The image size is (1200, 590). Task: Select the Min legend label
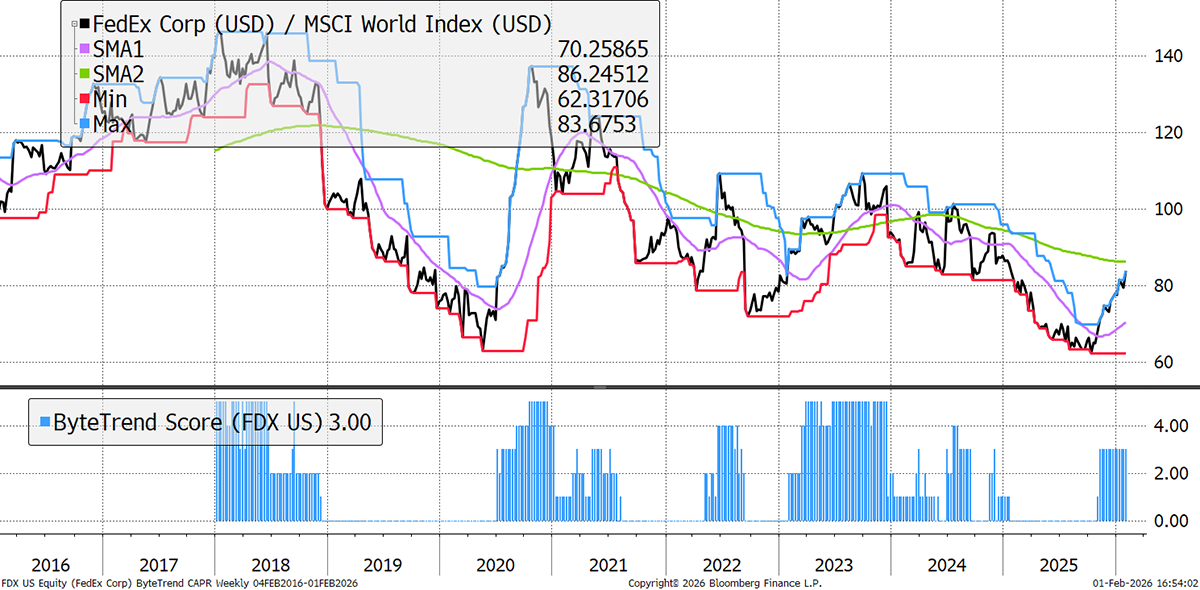(x=110, y=99)
